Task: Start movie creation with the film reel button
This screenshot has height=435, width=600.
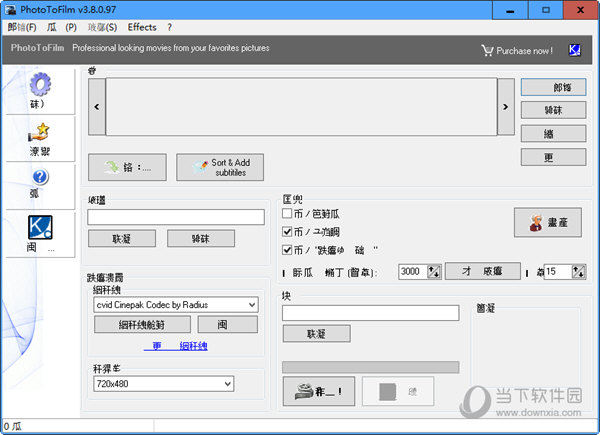Action: point(319,391)
